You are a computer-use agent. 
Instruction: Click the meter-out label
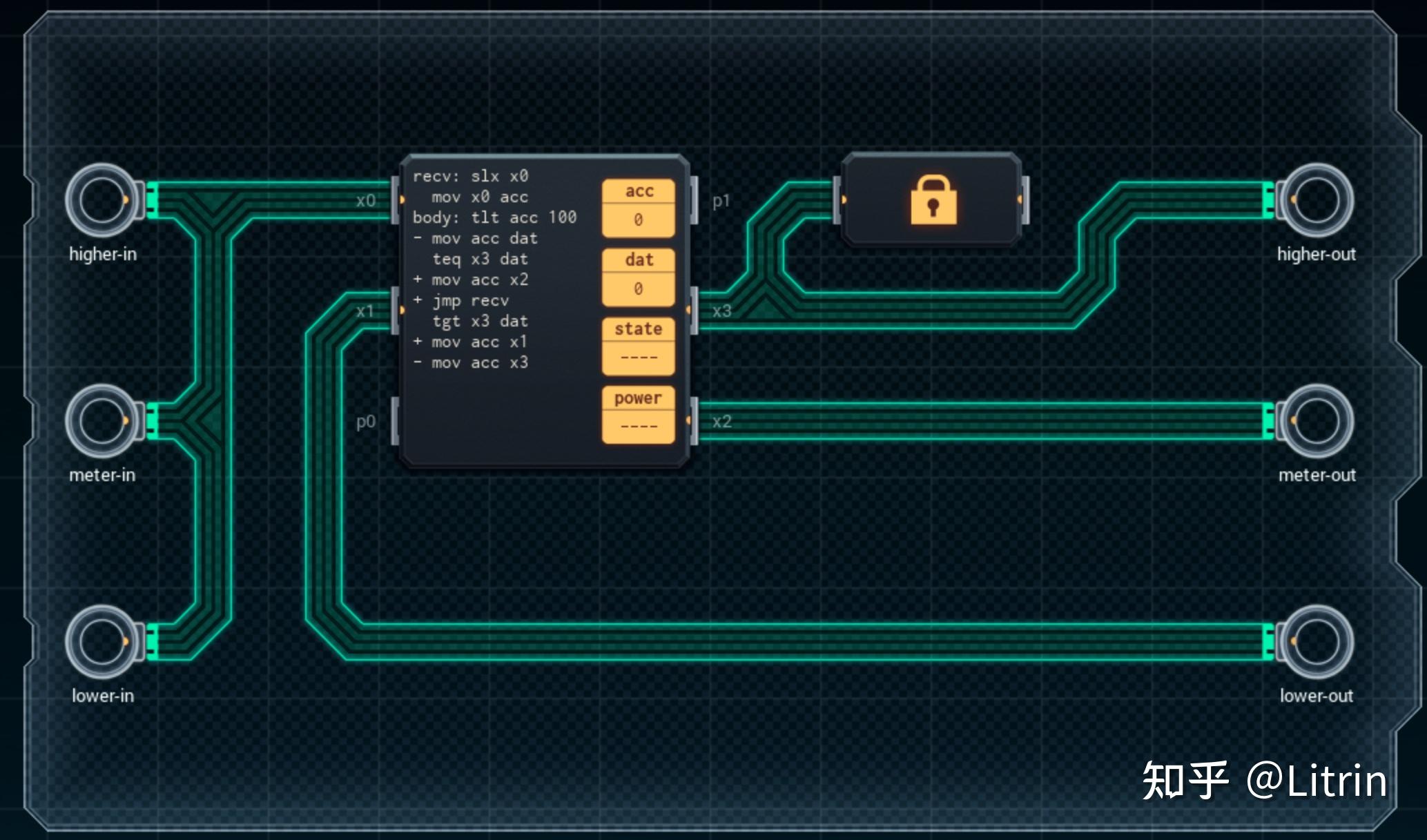pos(1317,476)
